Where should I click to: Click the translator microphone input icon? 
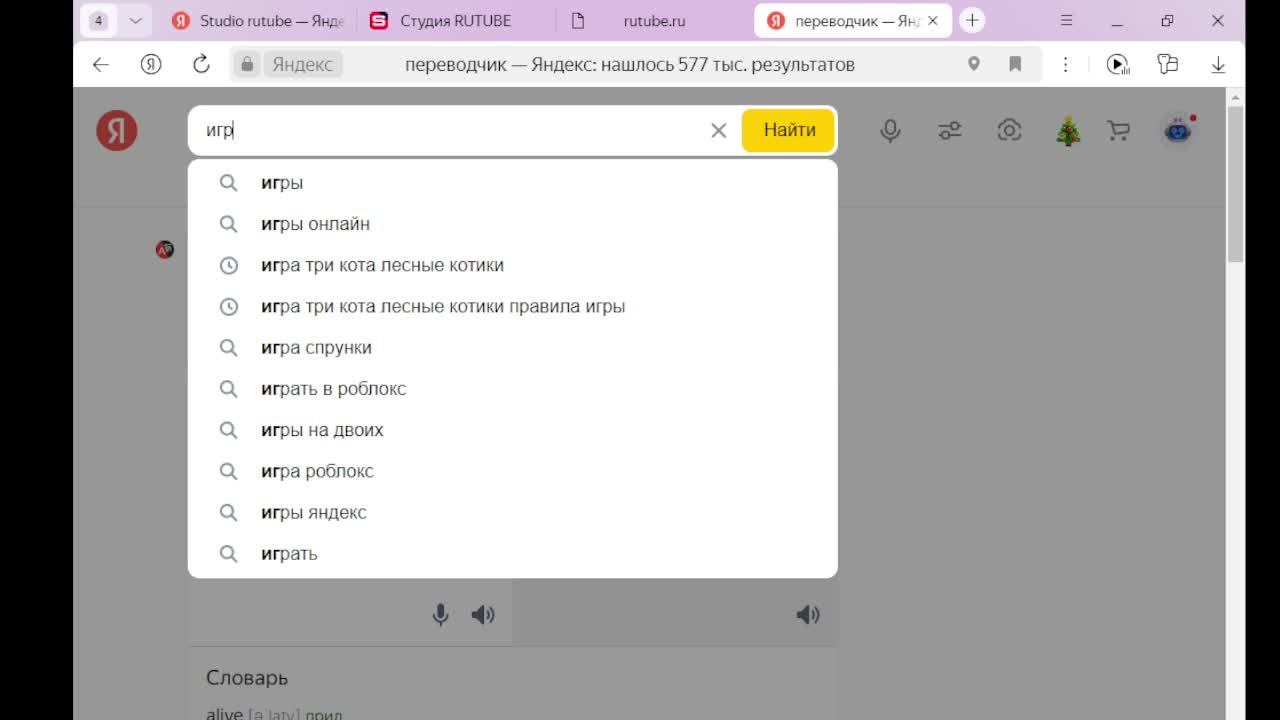440,614
